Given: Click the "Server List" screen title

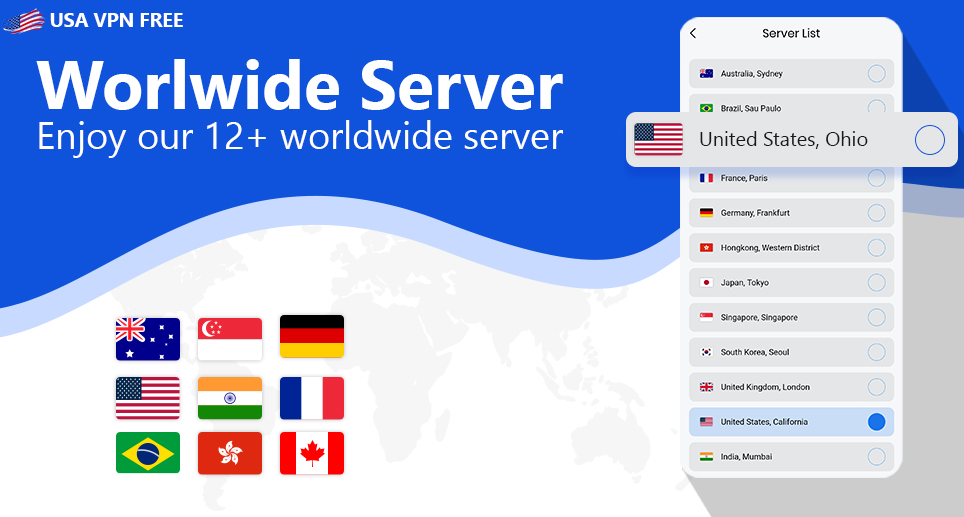Looking at the screenshot, I should [791, 33].
